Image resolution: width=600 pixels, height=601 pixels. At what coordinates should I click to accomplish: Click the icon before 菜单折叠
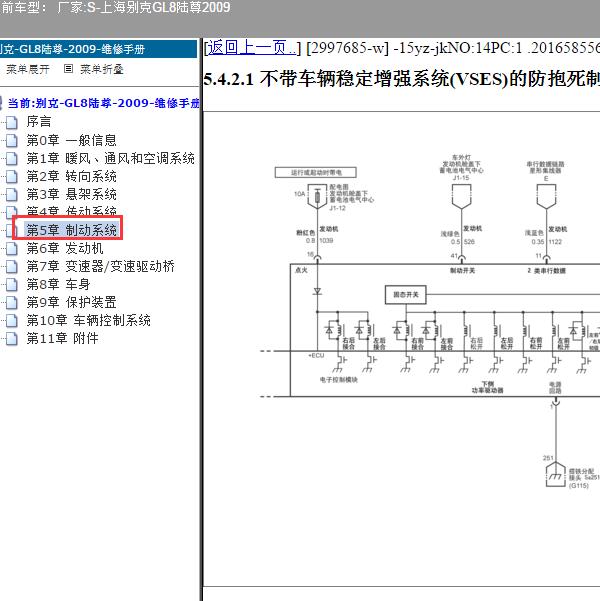click(x=68, y=69)
